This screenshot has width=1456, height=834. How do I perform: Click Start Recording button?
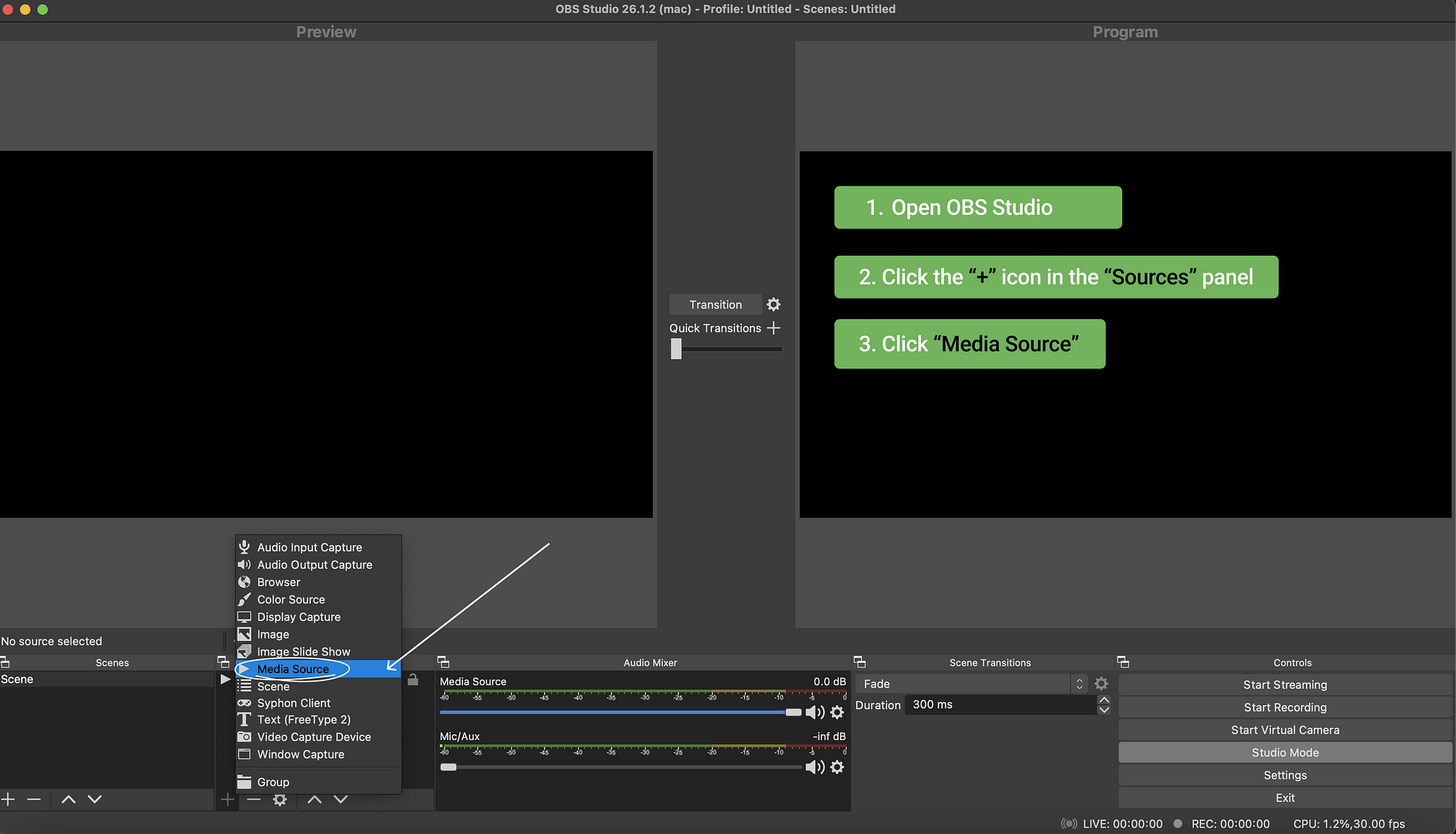pos(1285,707)
